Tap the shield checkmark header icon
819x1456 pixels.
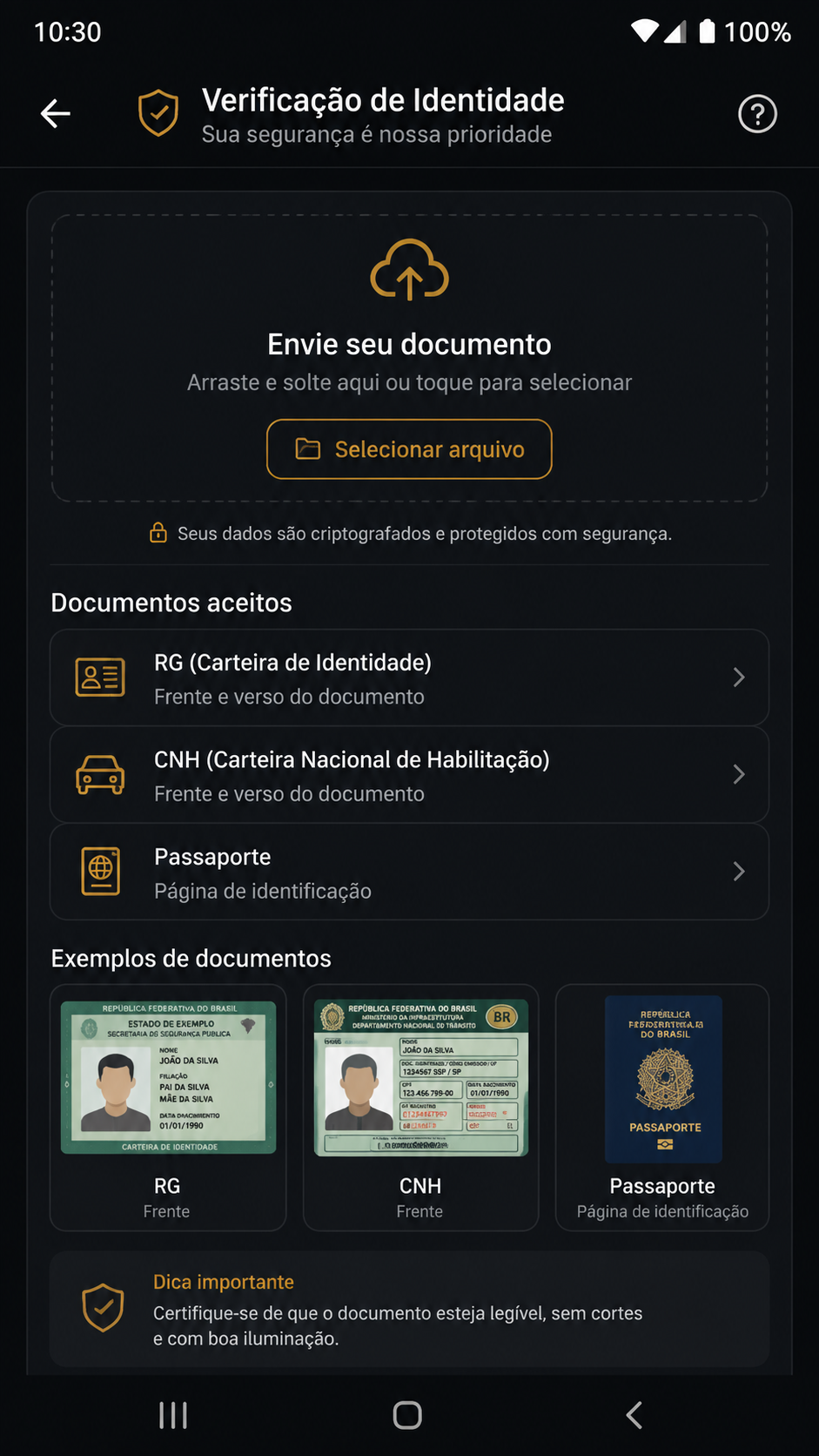coord(158,113)
